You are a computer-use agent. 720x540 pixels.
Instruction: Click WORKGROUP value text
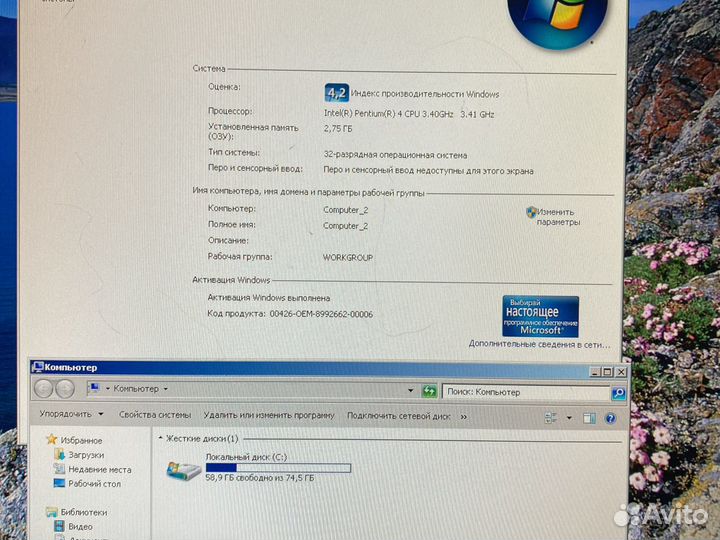pos(348,258)
